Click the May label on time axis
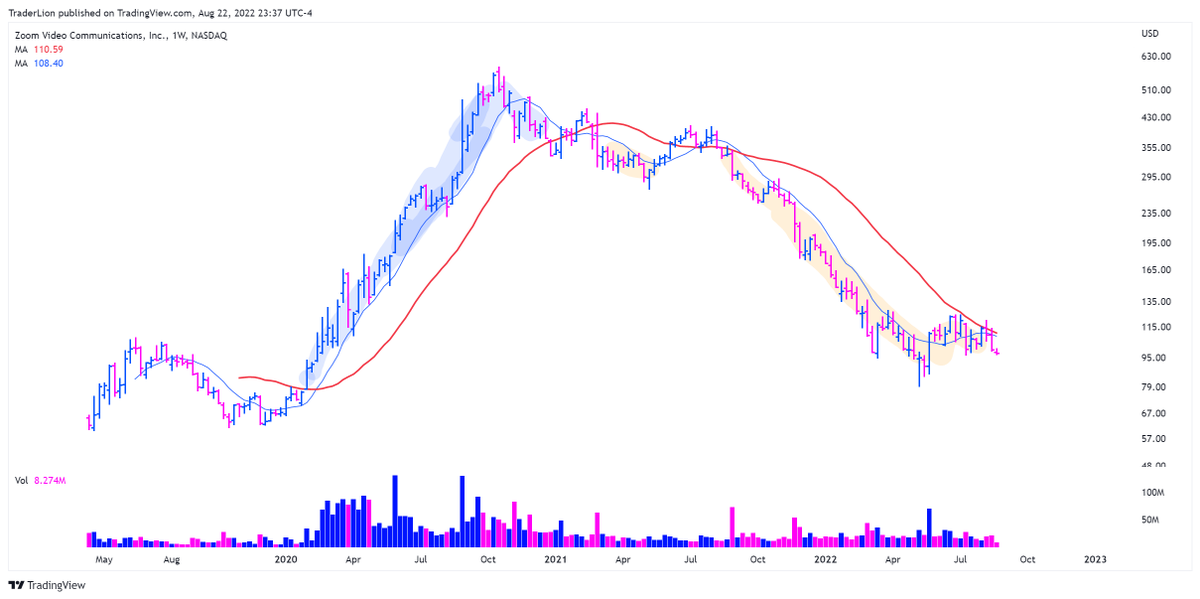This screenshot has width=1200, height=599. point(105,561)
